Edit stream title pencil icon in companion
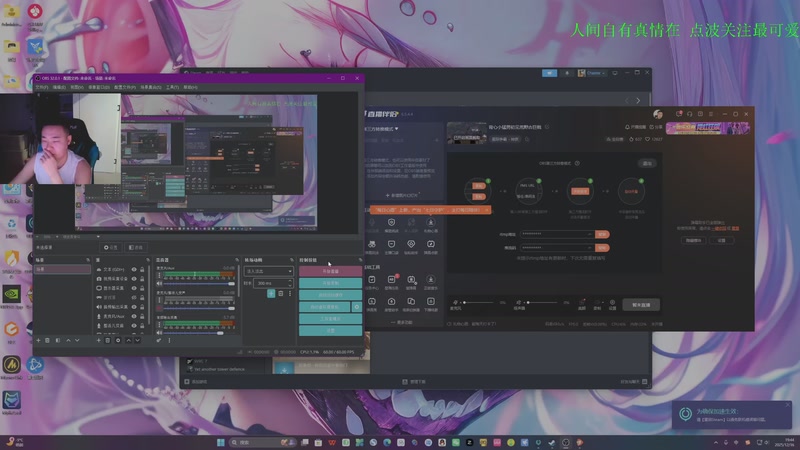Screen dimensions: 800x450 547,127
